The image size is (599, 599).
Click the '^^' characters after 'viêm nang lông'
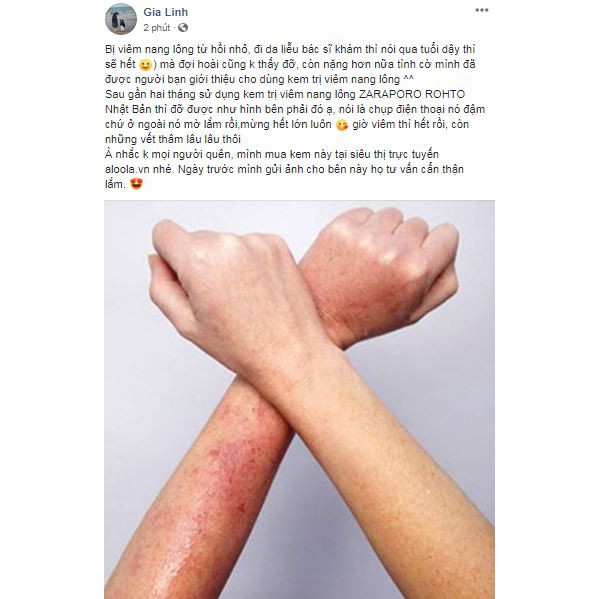click(408, 78)
